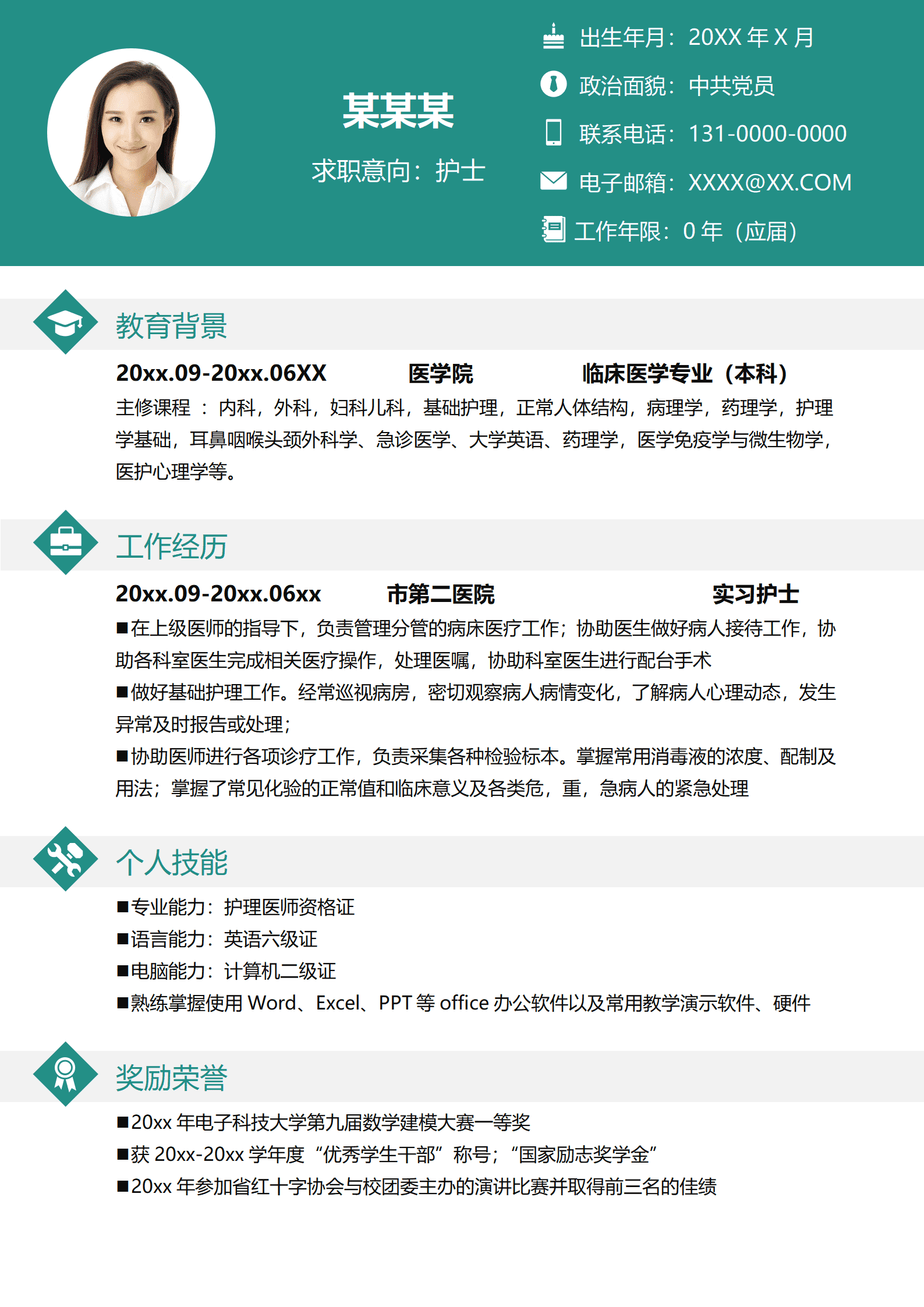This screenshot has height=1307, width=924.
Task: Select the name text 某某某
Action: tap(398, 111)
